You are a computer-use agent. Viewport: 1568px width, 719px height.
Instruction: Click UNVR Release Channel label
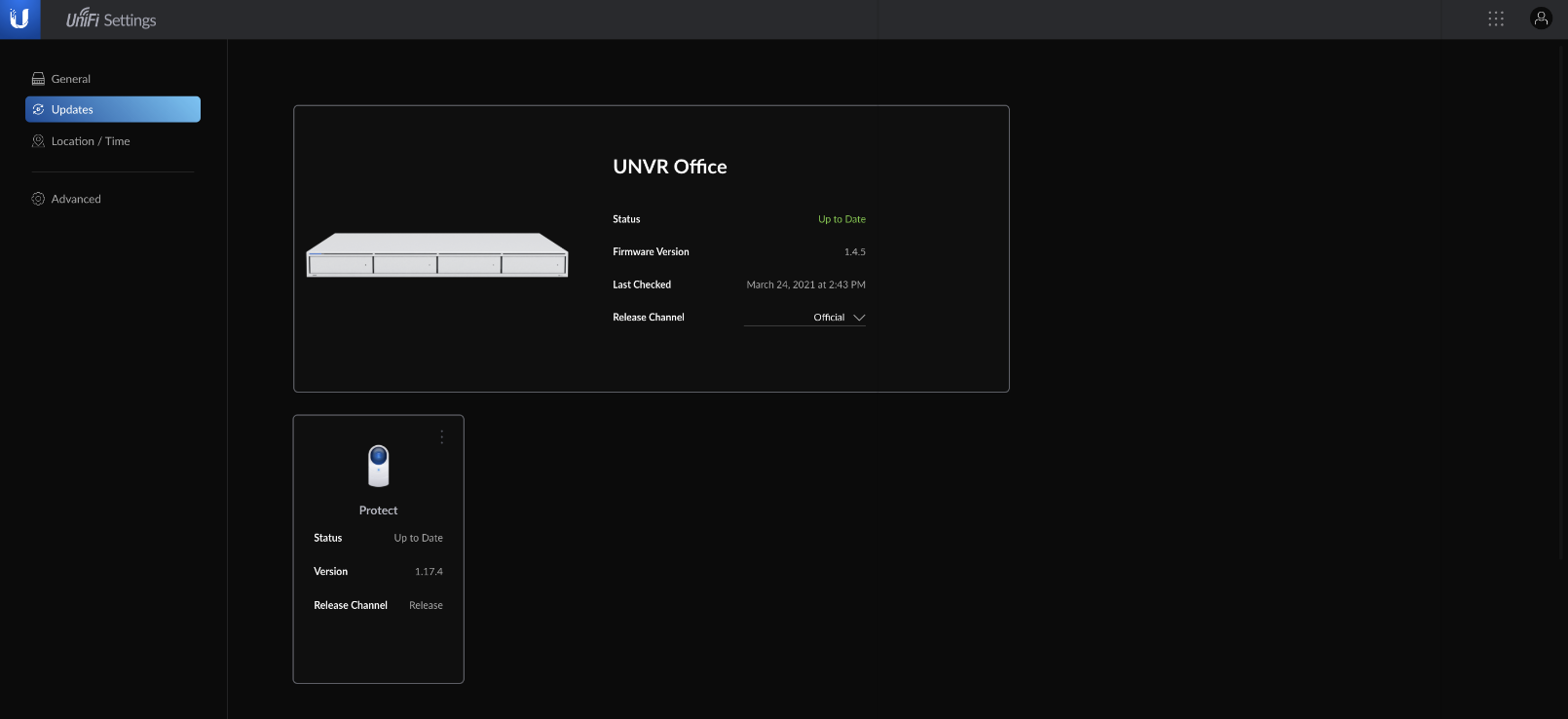(x=649, y=318)
